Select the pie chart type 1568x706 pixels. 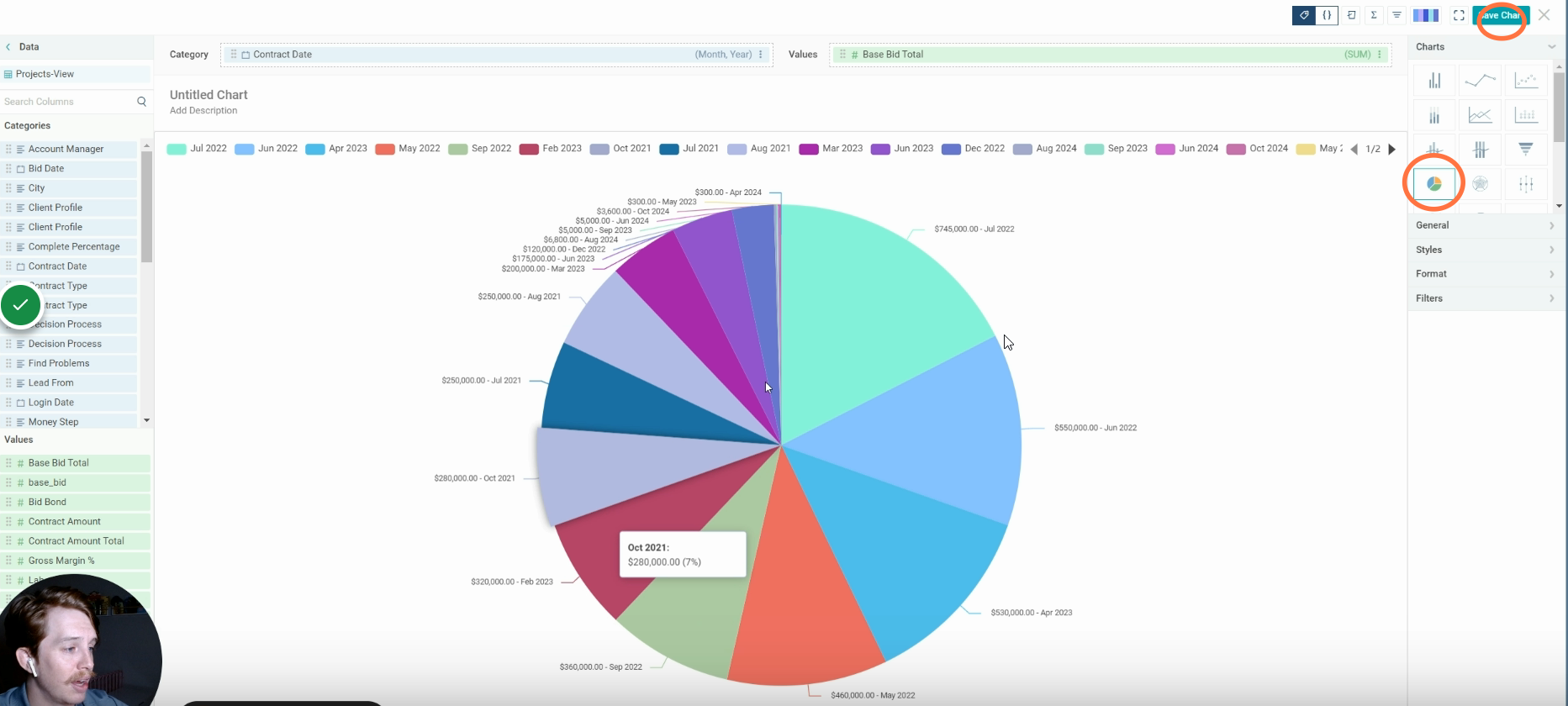[x=1434, y=184]
